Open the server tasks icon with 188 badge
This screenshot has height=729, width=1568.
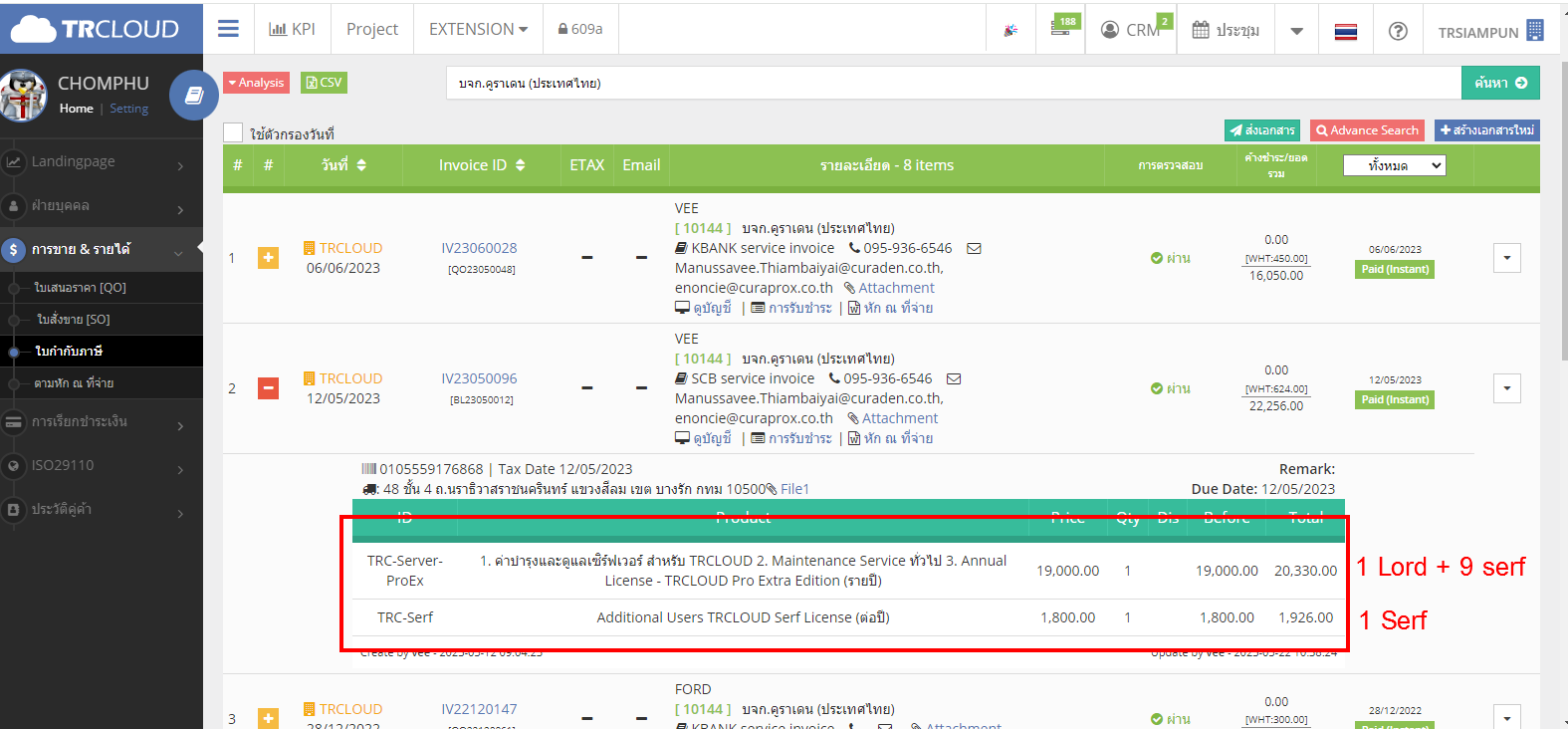pos(1064,26)
